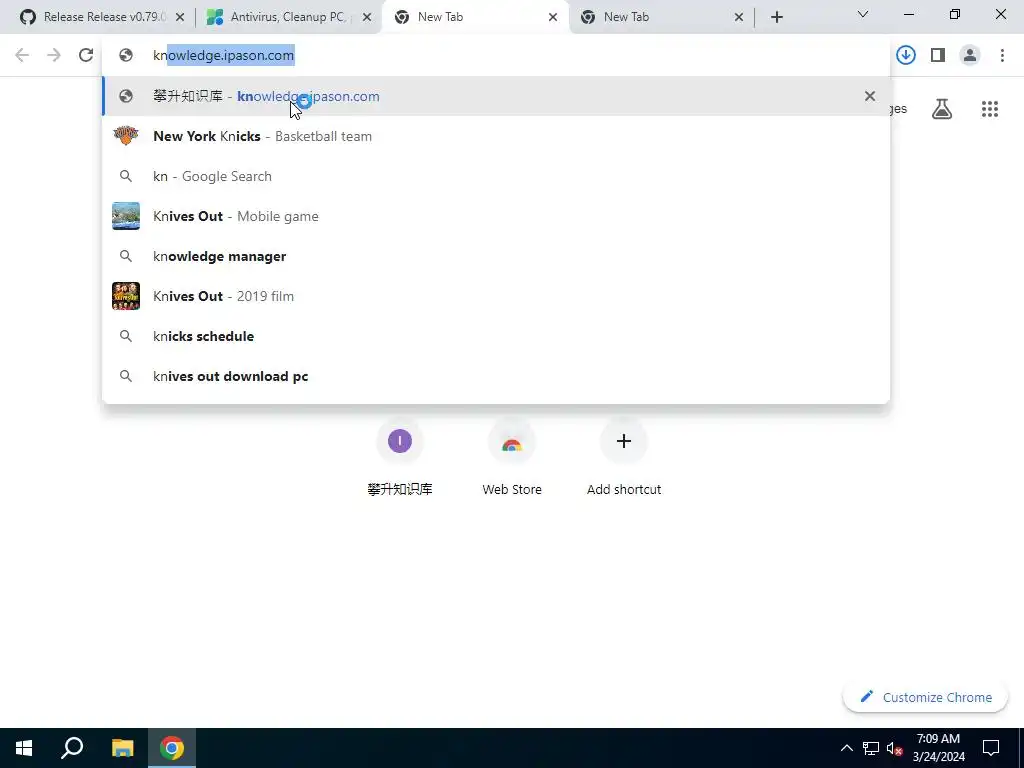Select the knowledge.ipason.com suggestion
Image resolution: width=1024 pixels, height=768 pixels.
tap(495, 97)
